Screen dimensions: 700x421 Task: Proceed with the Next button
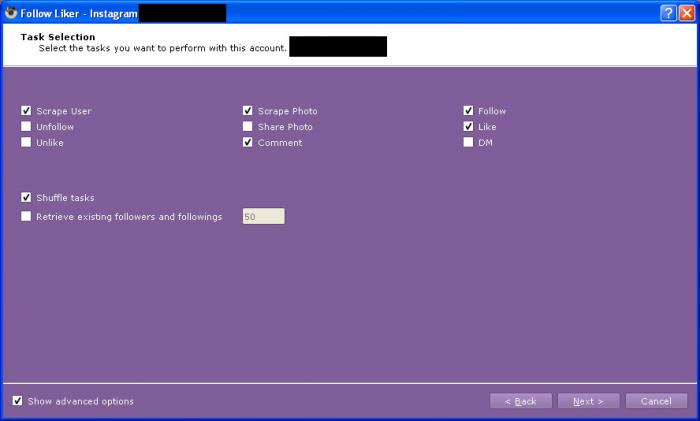click(588, 401)
